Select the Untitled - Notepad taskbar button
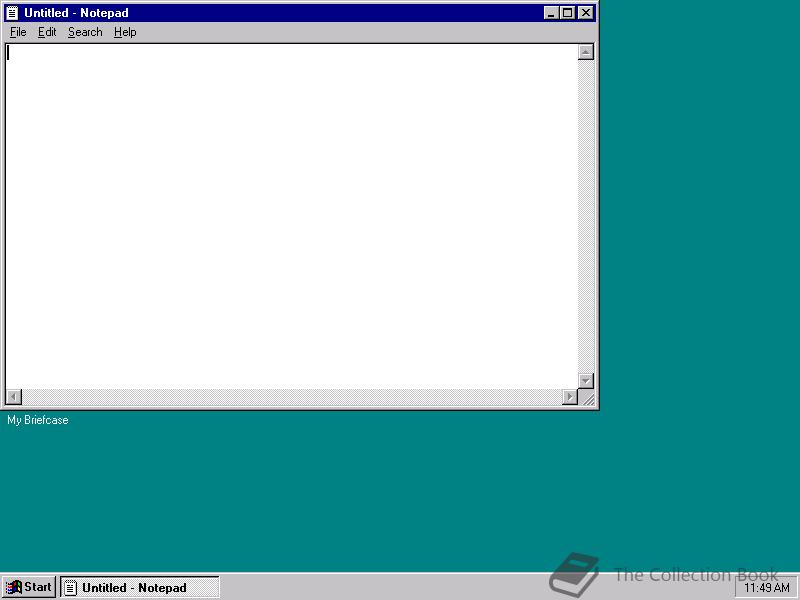Image resolution: width=800 pixels, height=600 pixels. tap(140, 587)
